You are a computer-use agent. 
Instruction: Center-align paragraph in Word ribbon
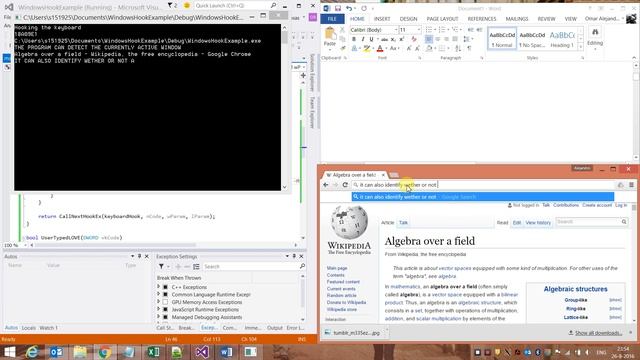coord(438,39)
